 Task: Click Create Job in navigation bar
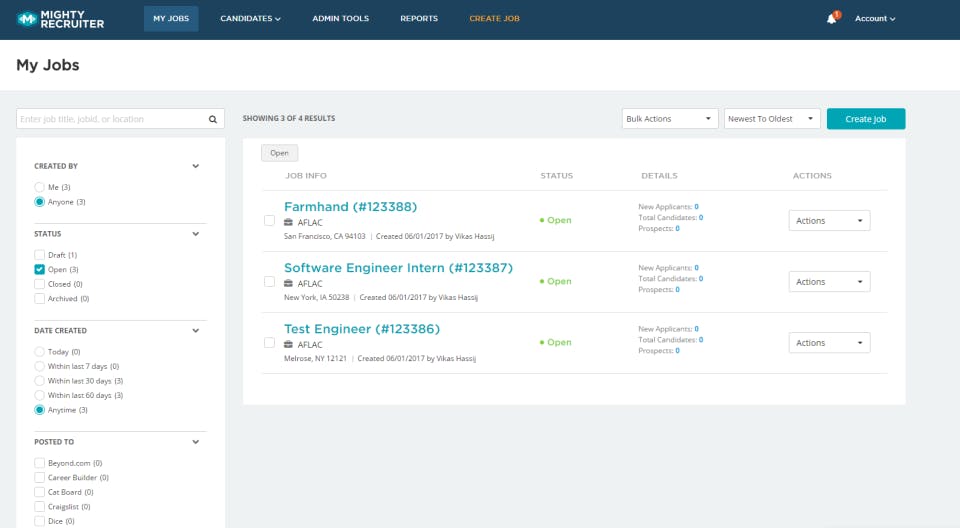(x=494, y=19)
